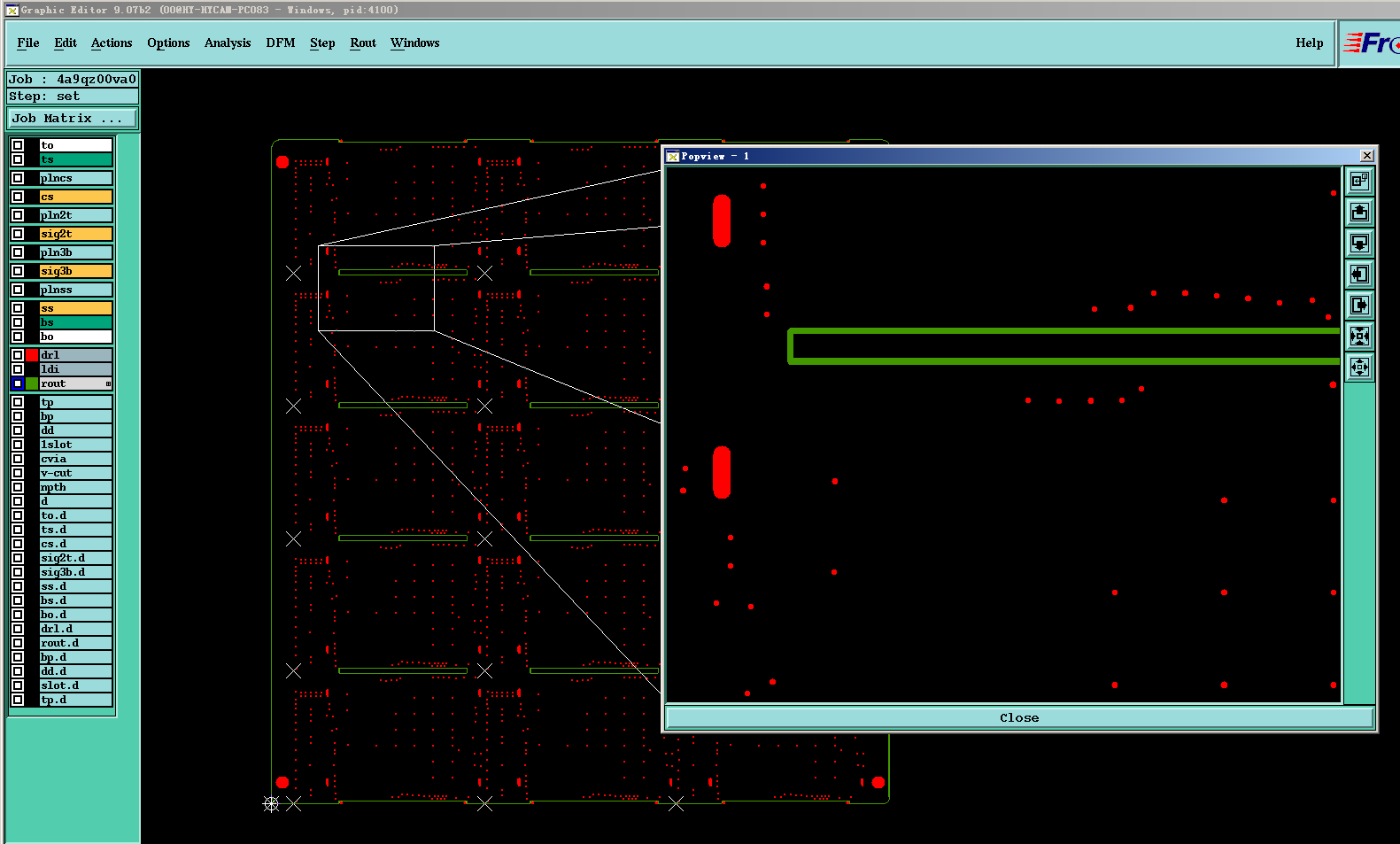Click the Popview zoom-out (arrows outward) icon
Screen dimensions: 1400x844
(1359, 367)
